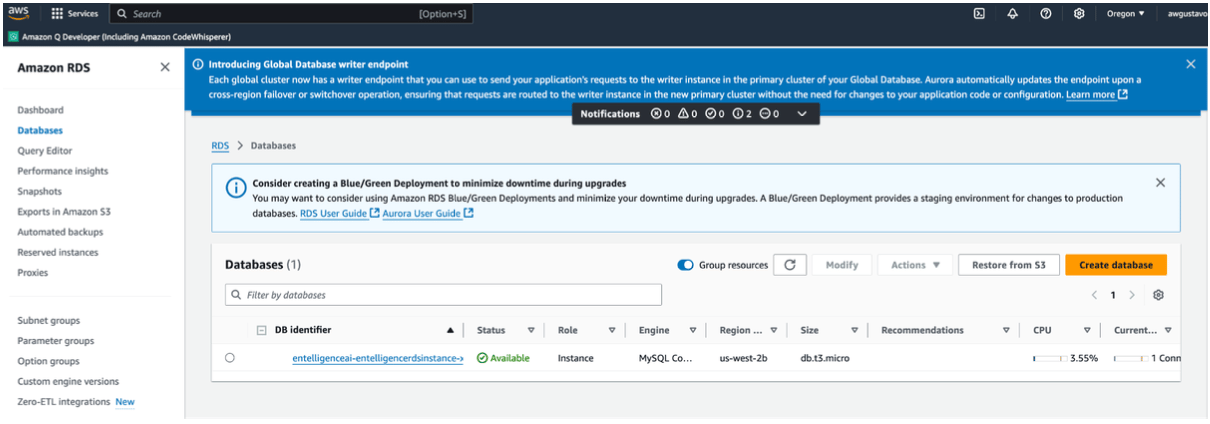Viewport: 1210px width, 424px height.
Task: Open the notifications bell icon
Action: coord(1012,14)
